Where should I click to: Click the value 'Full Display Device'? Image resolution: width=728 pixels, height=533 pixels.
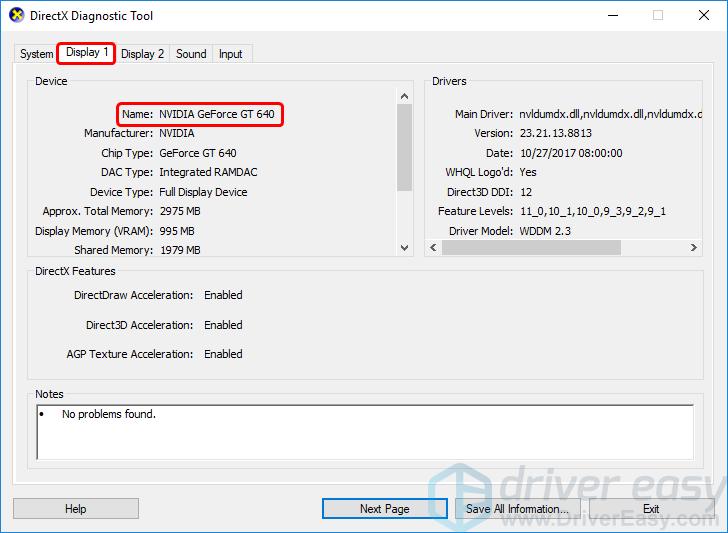tap(203, 192)
